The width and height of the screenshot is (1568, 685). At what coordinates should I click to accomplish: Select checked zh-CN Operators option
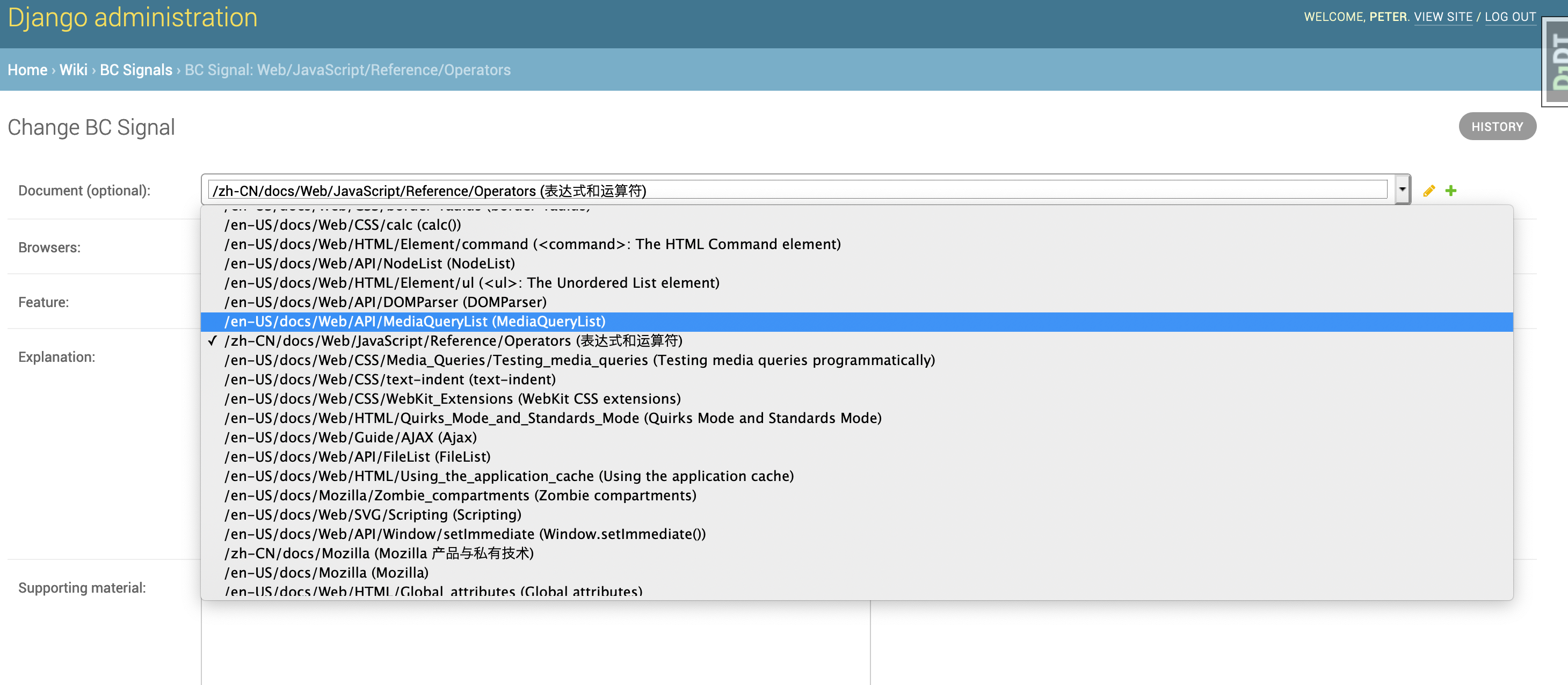click(x=856, y=341)
